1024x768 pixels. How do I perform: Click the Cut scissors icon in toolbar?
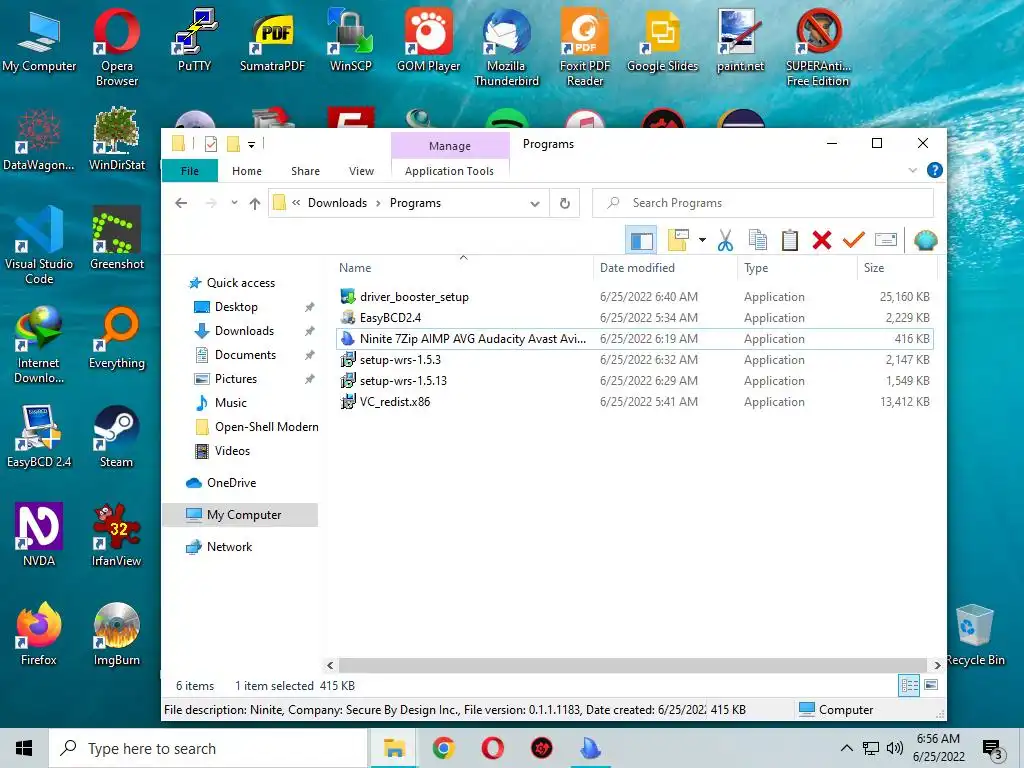point(725,240)
